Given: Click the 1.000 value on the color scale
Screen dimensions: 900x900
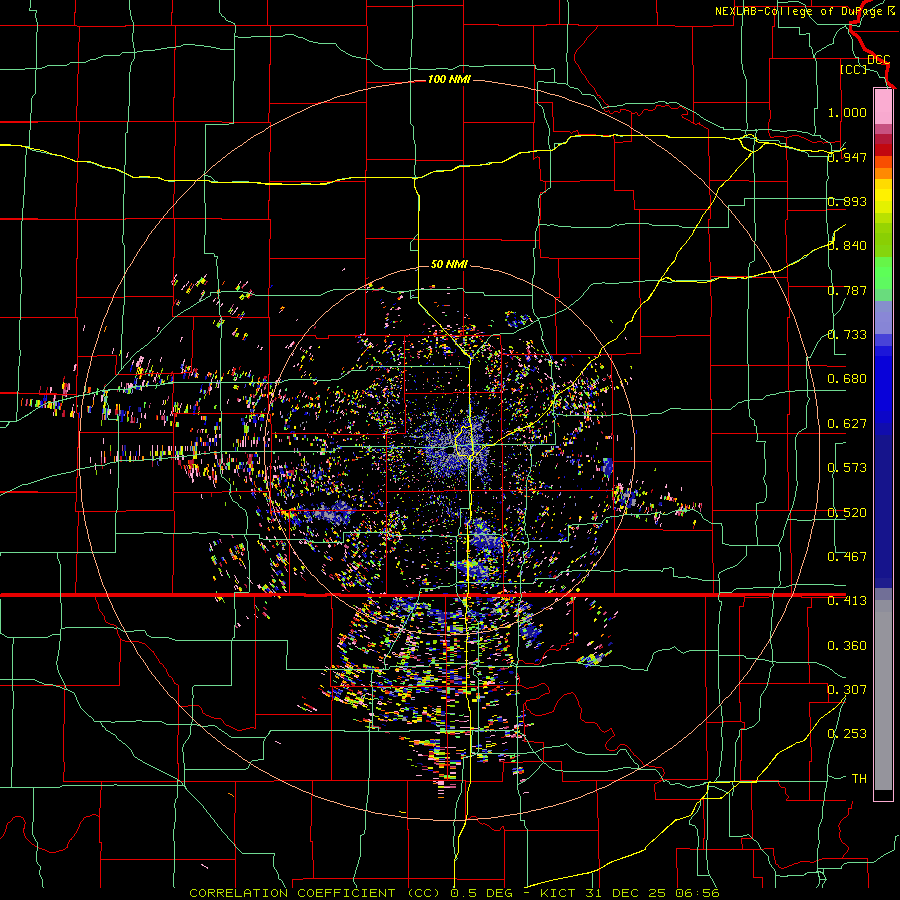Looking at the screenshot, I should click(x=847, y=112).
